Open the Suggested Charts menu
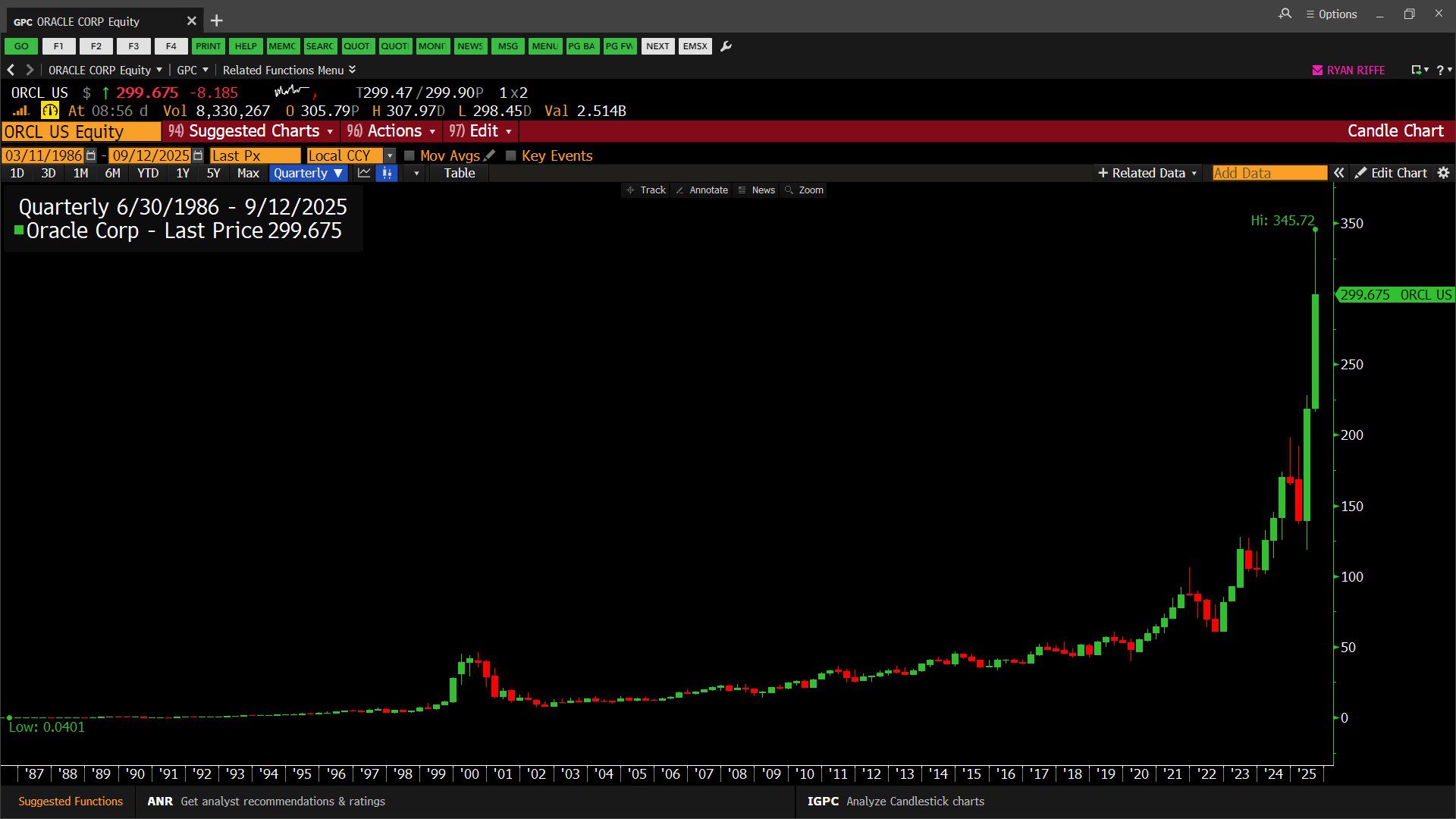Viewport: 1456px width, 819px height. [x=251, y=131]
